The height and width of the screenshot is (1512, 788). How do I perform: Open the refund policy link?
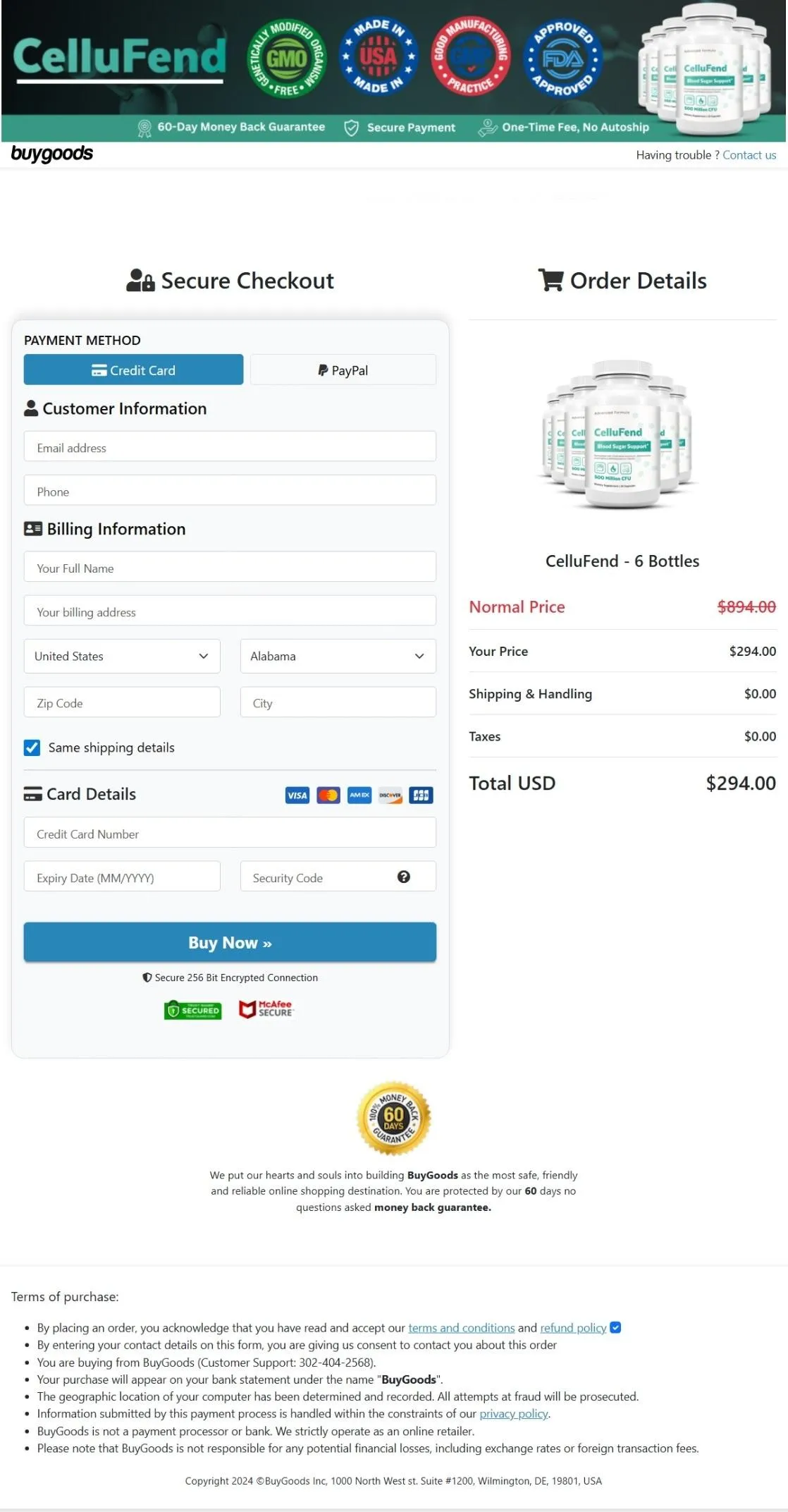tap(572, 1327)
